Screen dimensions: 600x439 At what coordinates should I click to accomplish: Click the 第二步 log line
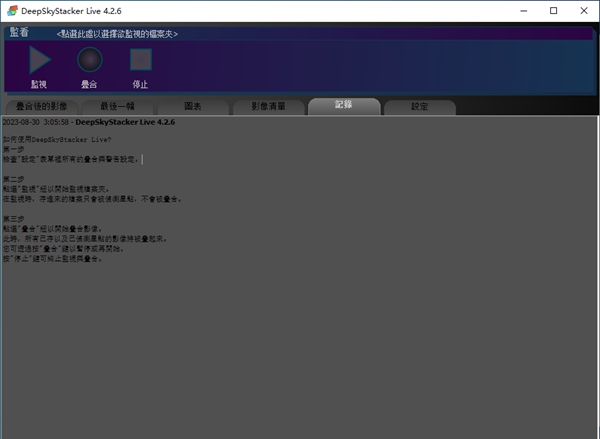click(13, 179)
